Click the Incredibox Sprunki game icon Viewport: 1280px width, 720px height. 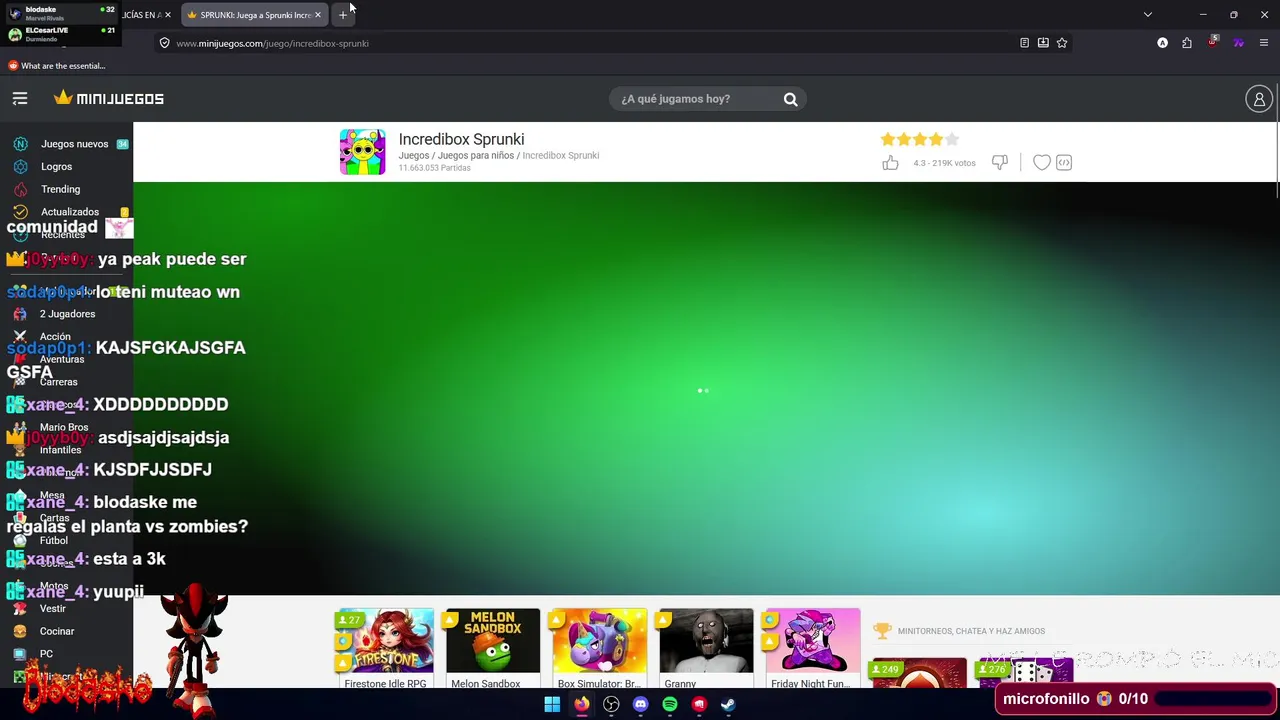pos(362,152)
